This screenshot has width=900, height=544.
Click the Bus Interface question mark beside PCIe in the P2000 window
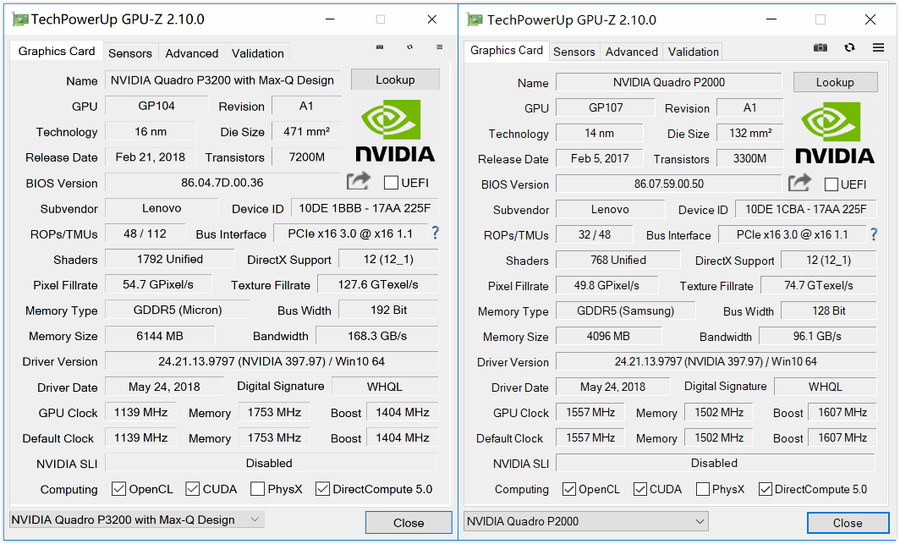[x=873, y=234]
